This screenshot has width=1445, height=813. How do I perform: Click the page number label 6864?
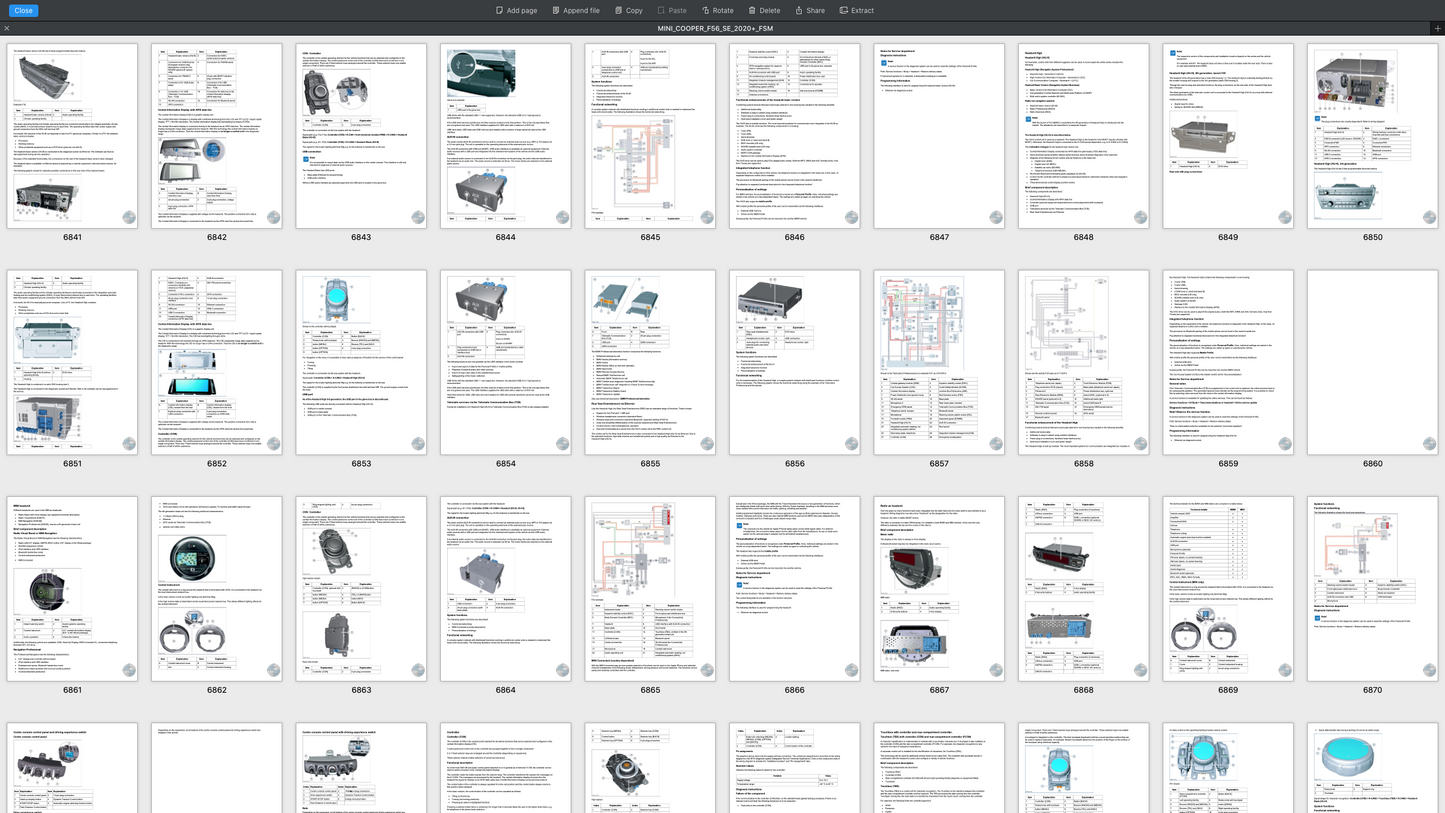[x=506, y=691]
